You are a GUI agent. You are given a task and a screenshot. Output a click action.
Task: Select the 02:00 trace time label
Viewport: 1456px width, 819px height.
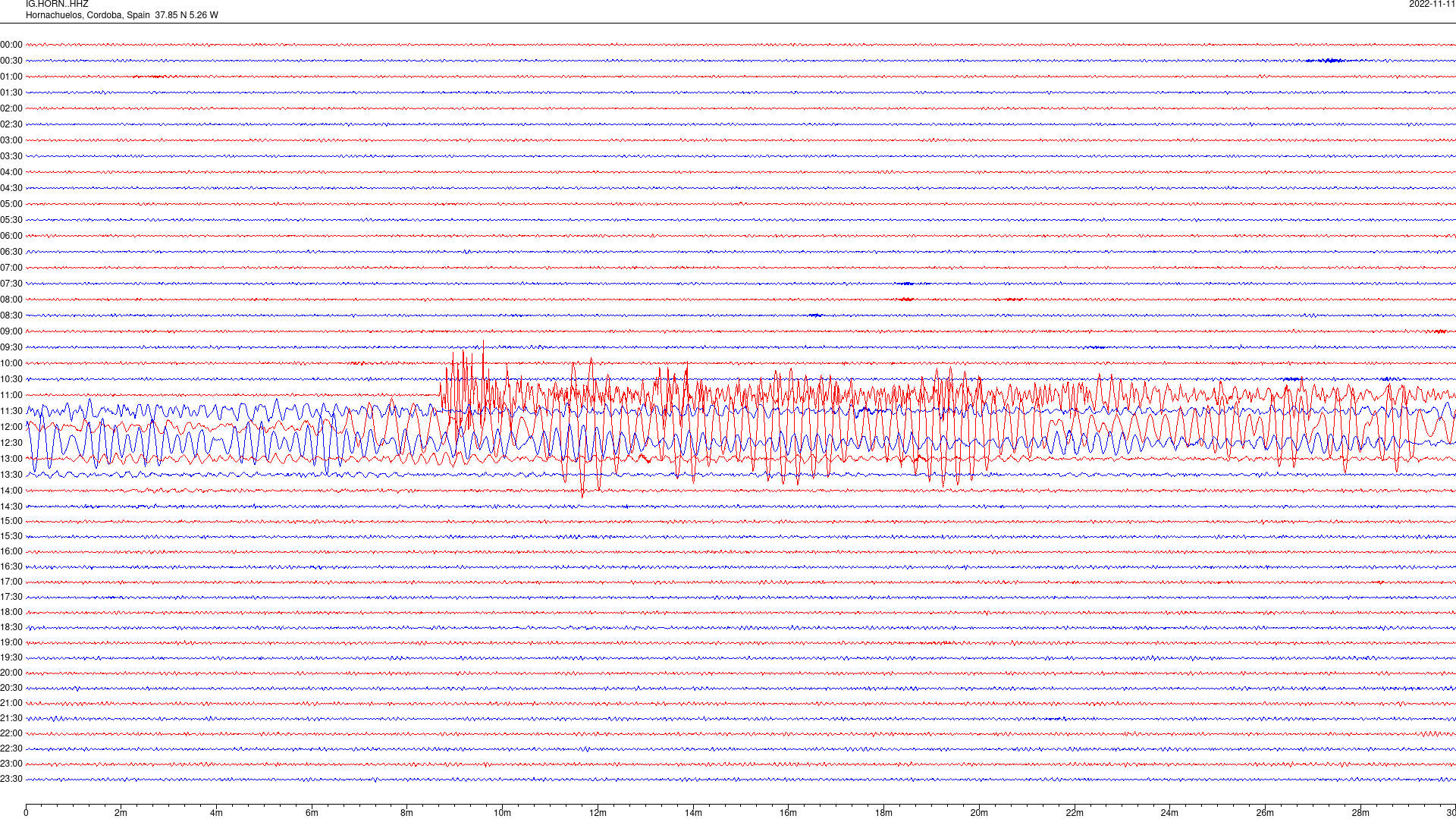[11, 108]
